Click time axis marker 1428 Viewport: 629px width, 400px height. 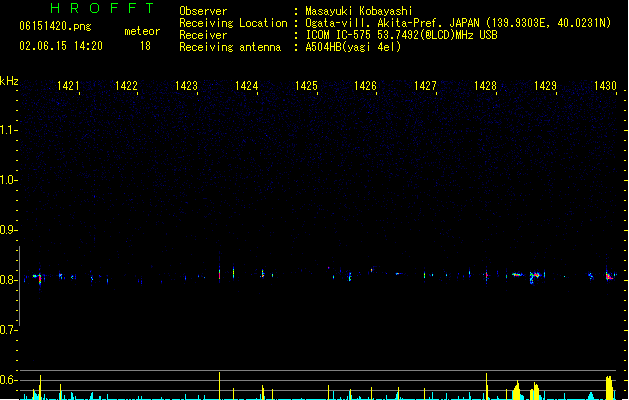click(x=485, y=86)
